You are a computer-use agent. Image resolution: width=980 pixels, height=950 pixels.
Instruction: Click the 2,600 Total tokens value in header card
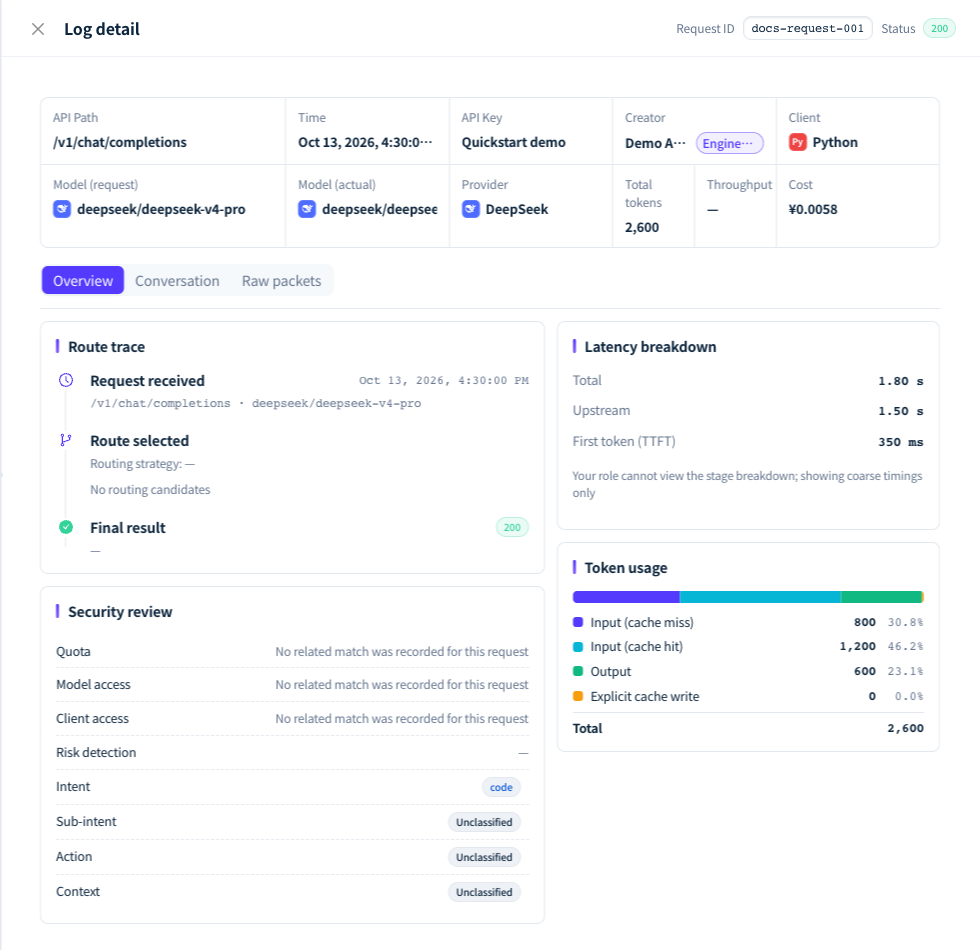[642, 227]
